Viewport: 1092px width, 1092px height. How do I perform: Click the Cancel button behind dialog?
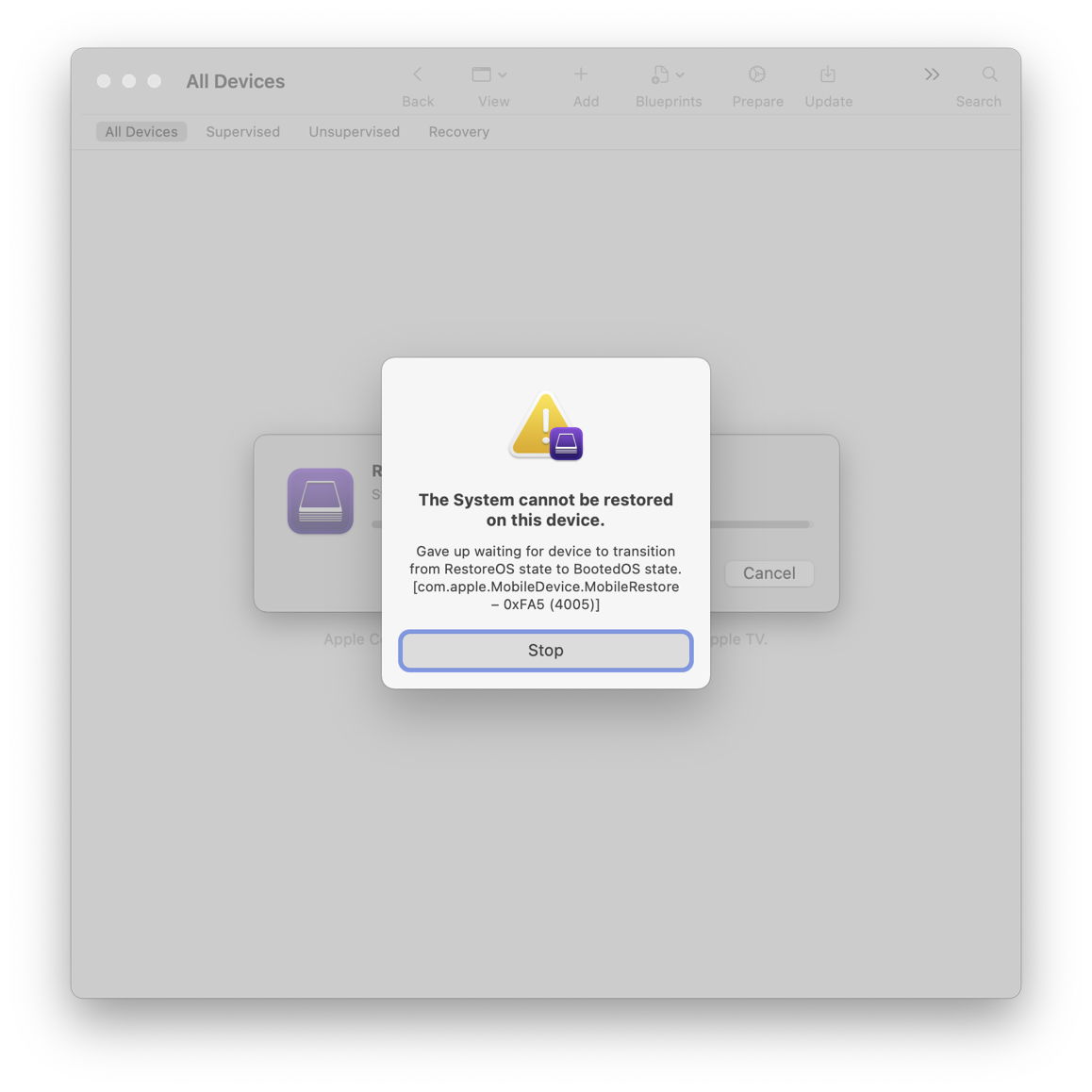point(769,573)
